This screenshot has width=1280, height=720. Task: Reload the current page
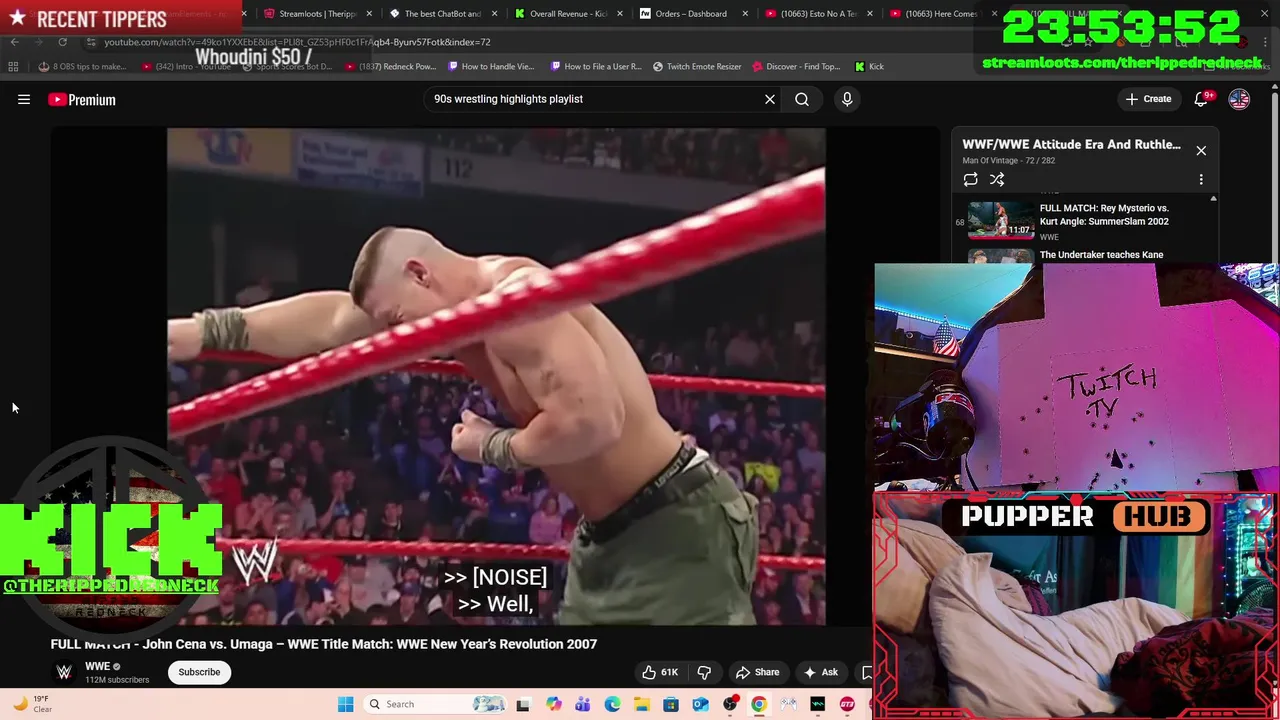pos(62,42)
